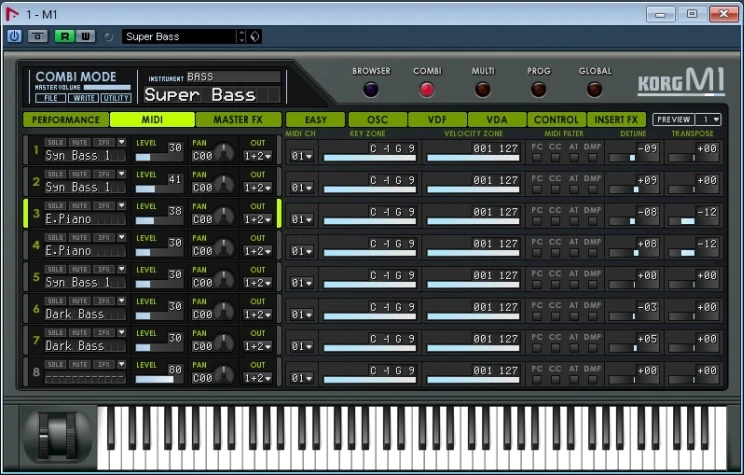The height and width of the screenshot is (475, 744).
Task: Mute timbre 2 Syn Bass 1
Action: [79, 174]
